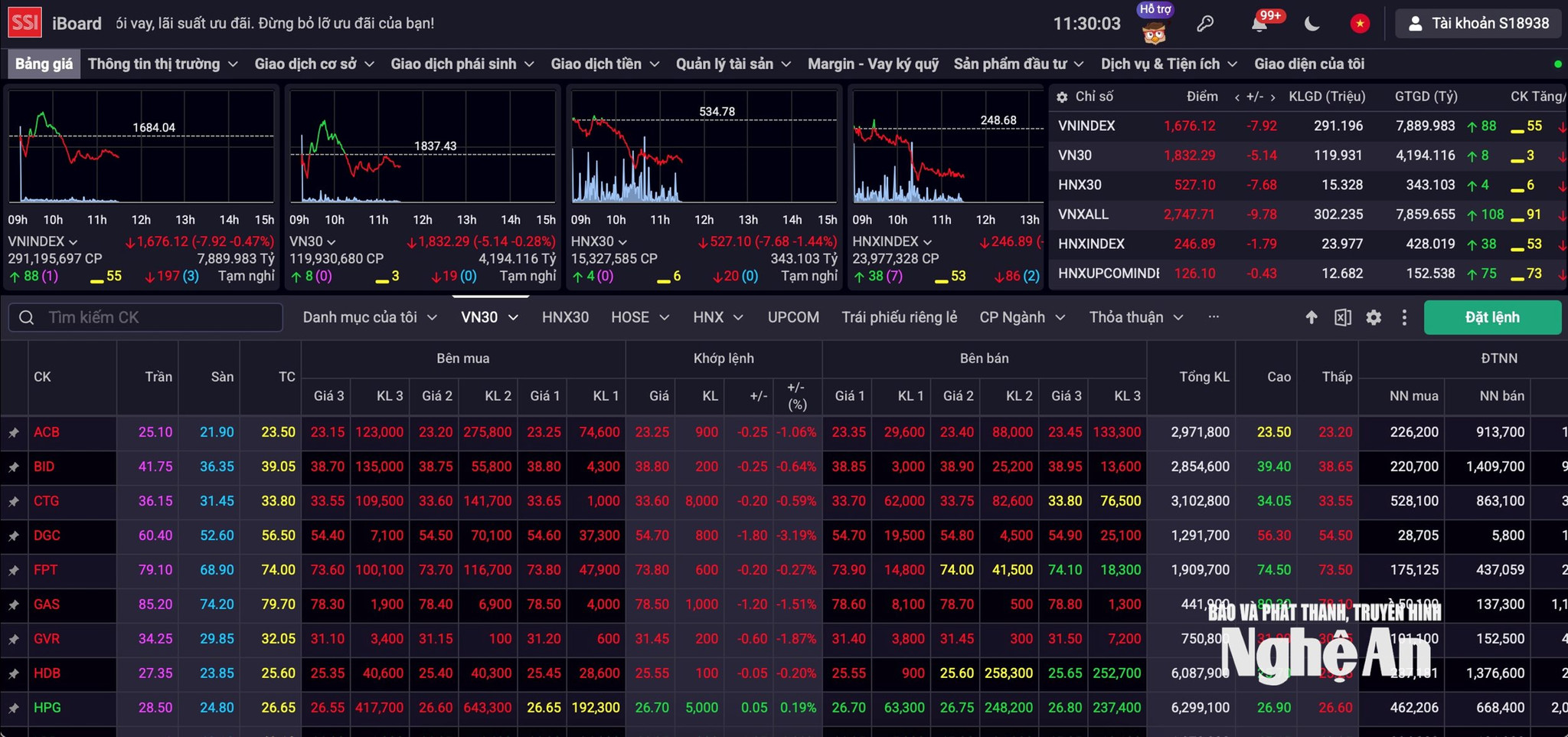The image size is (1568, 737).
Task: Toggle pin on the FPT row
Action: click(14, 571)
